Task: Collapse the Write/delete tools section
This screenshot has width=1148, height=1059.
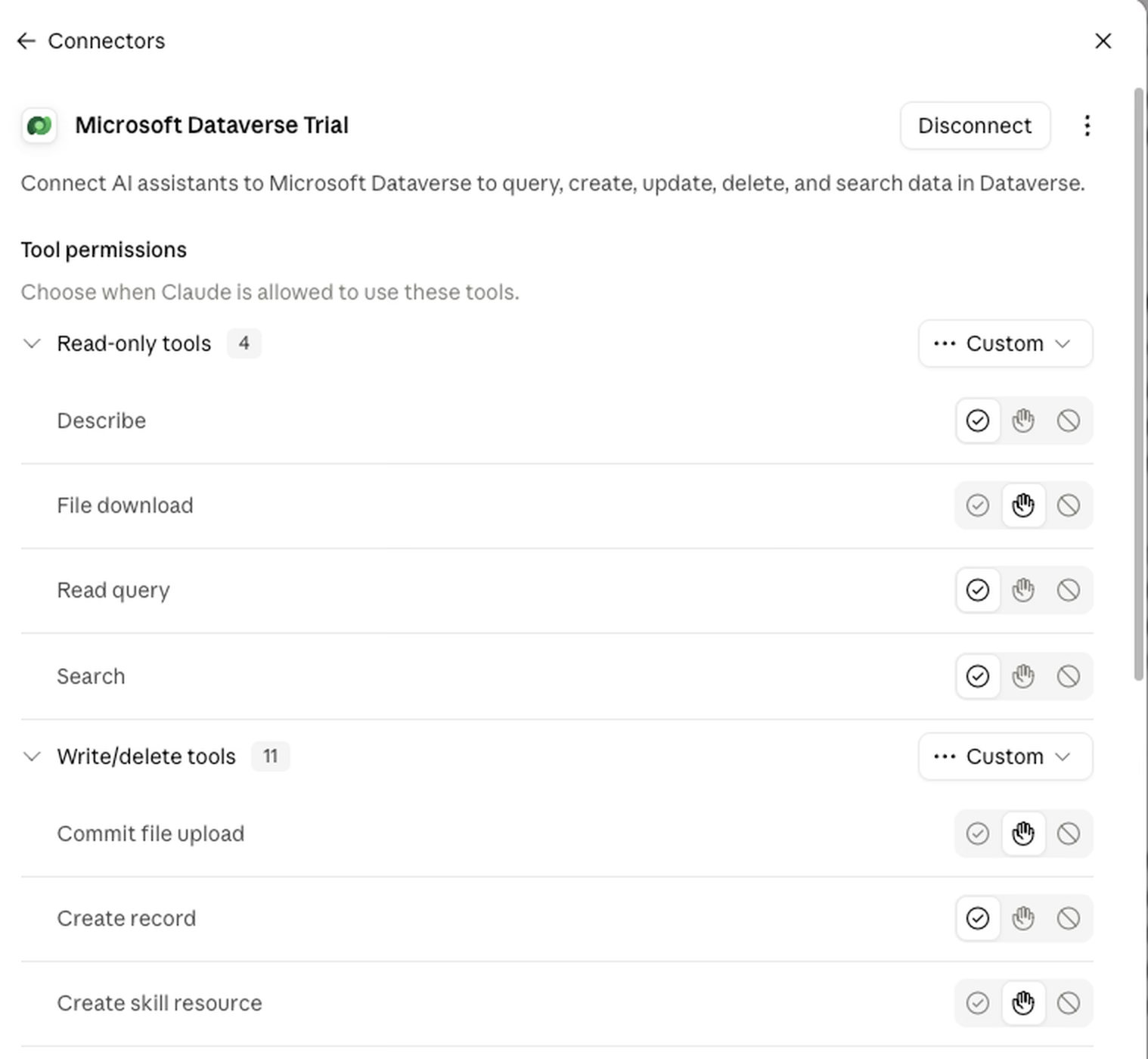Action: point(32,756)
